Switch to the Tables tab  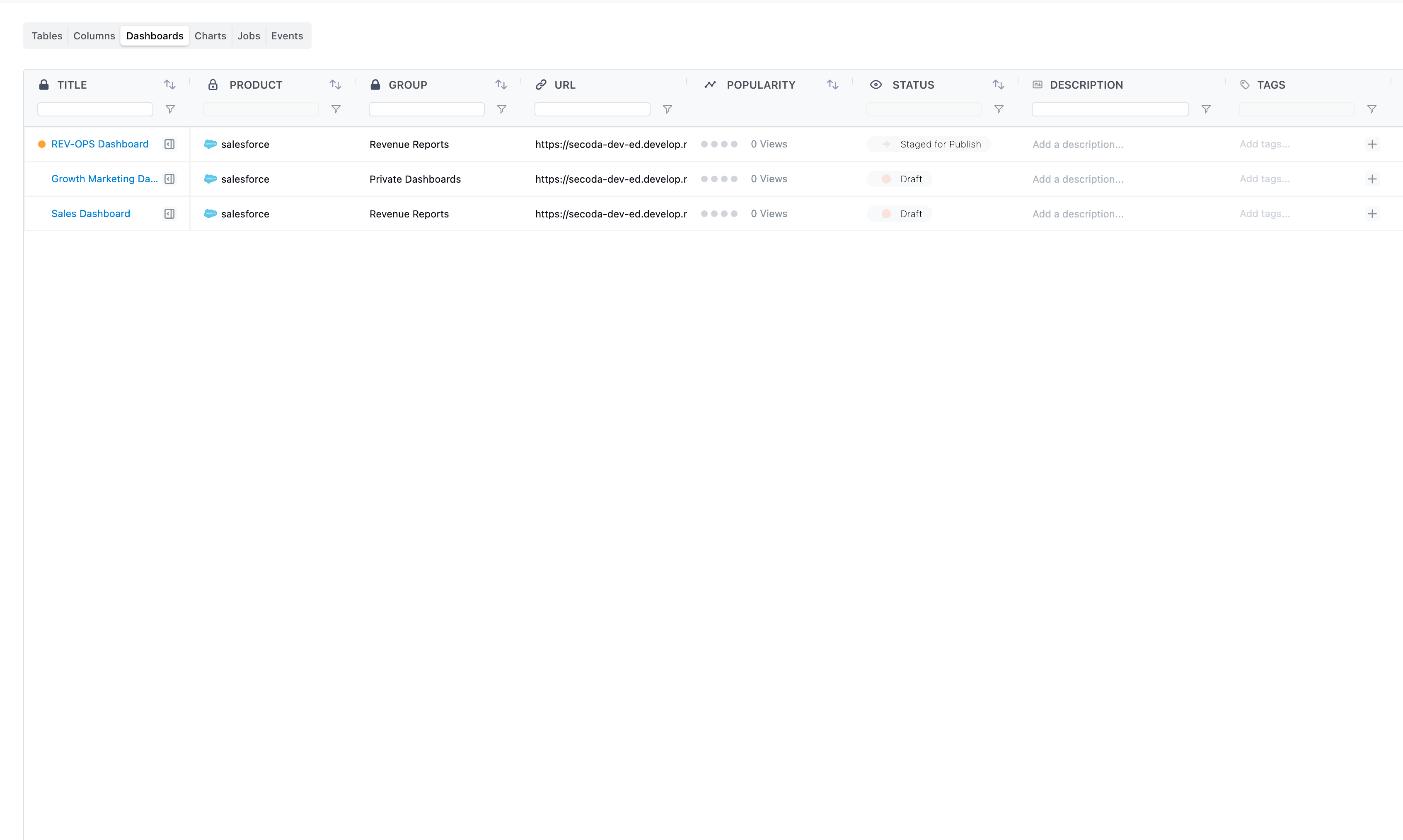tap(47, 36)
